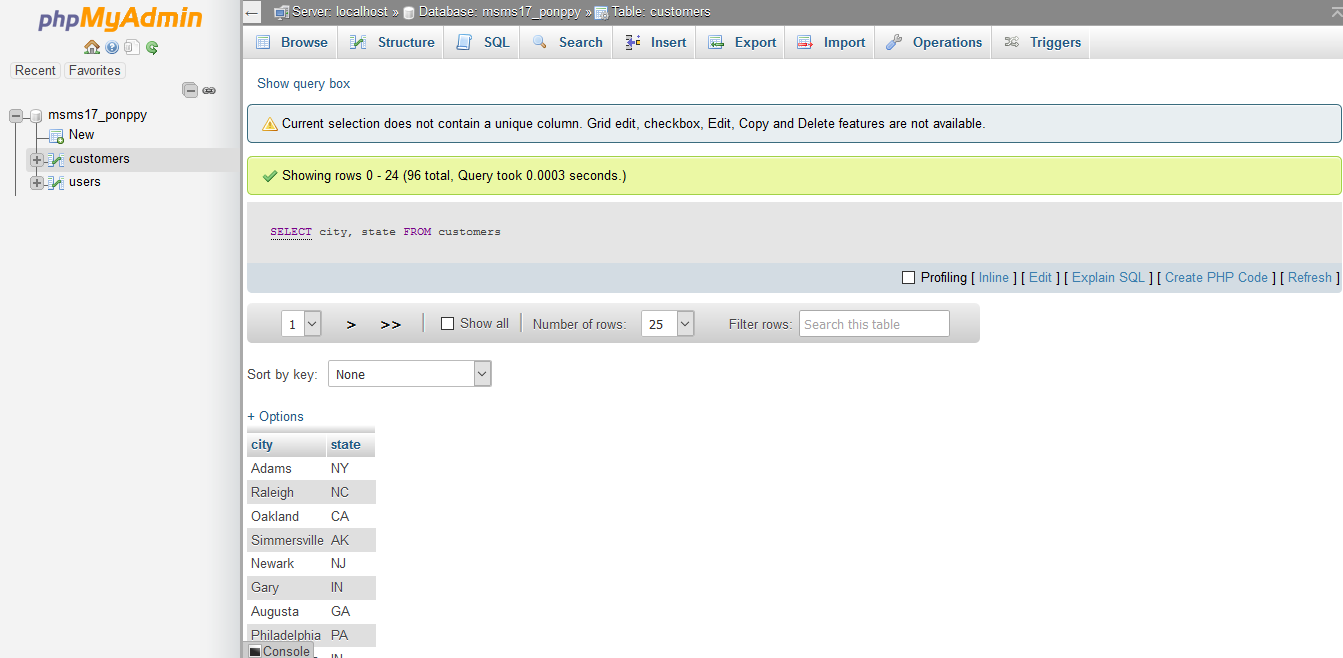Screen dimensions: 1343x658
Task: Click the Raleigh city cell
Action: pos(287,492)
